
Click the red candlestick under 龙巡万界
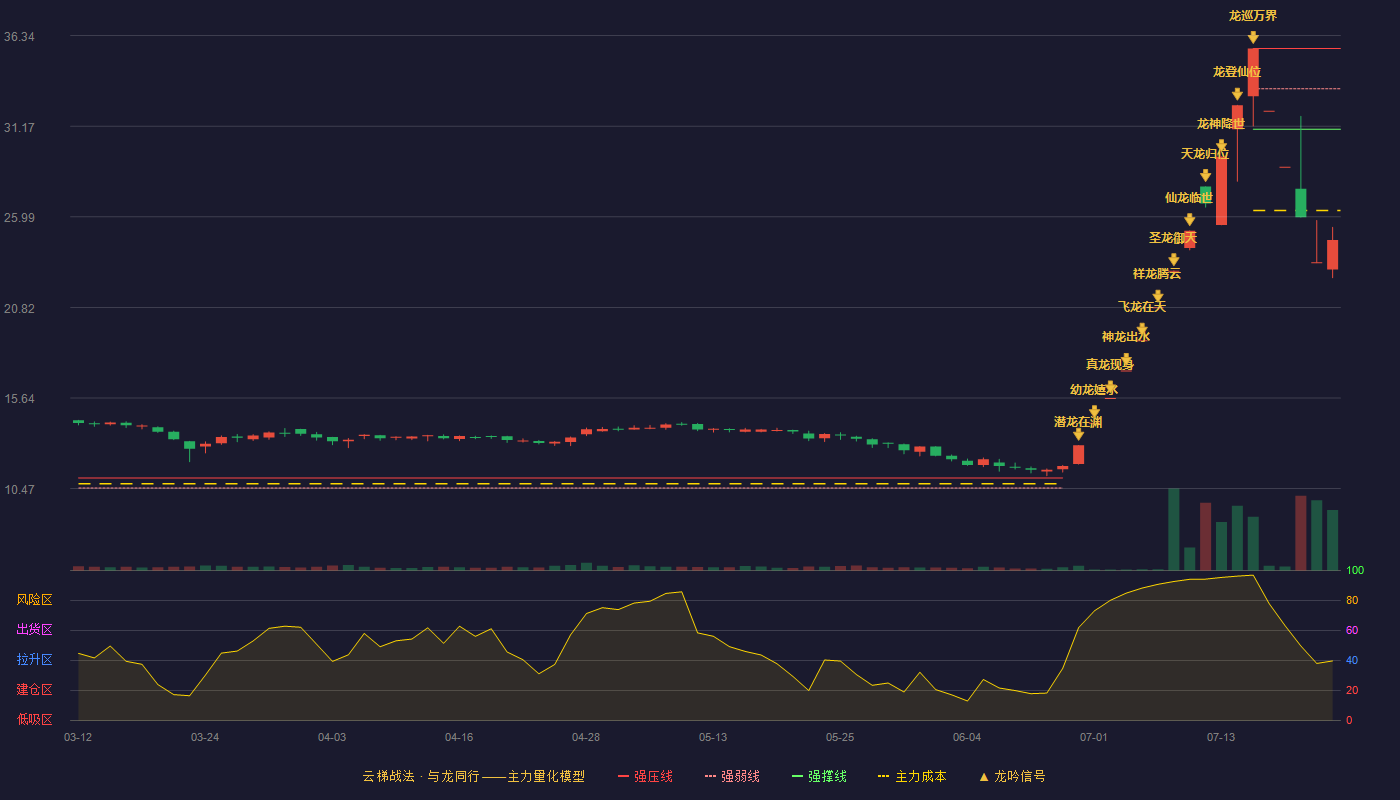(1253, 72)
